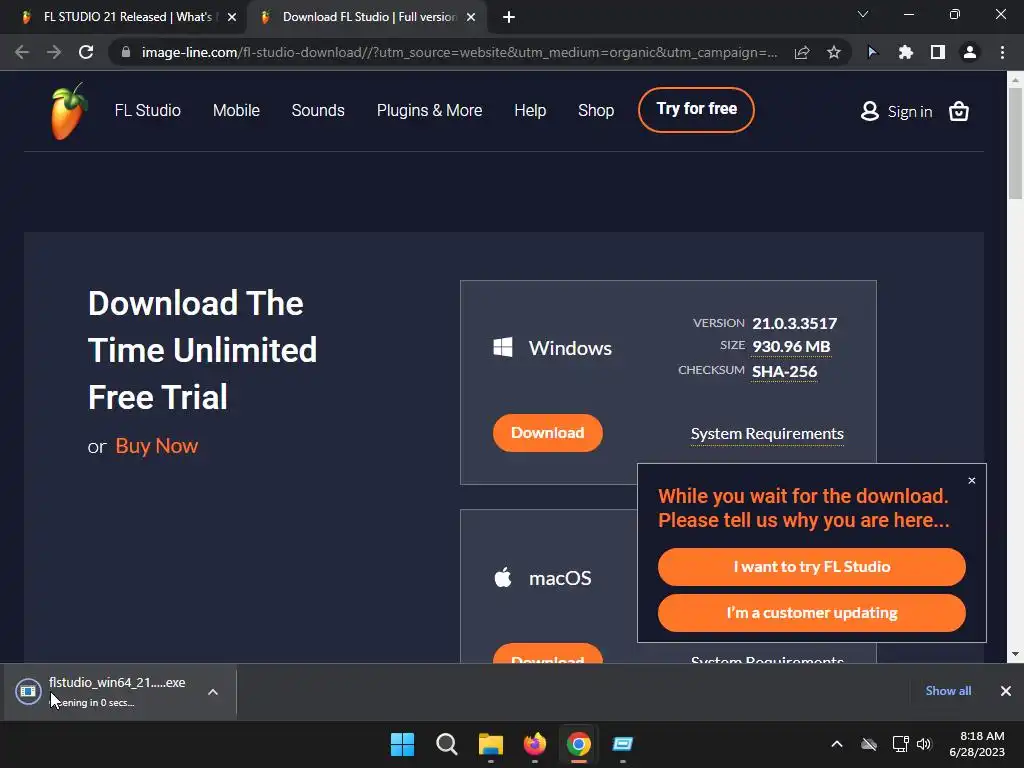Open the clock and date 8:18 AM
The height and width of the screenshot is (768, 1024).
point(977,744)
